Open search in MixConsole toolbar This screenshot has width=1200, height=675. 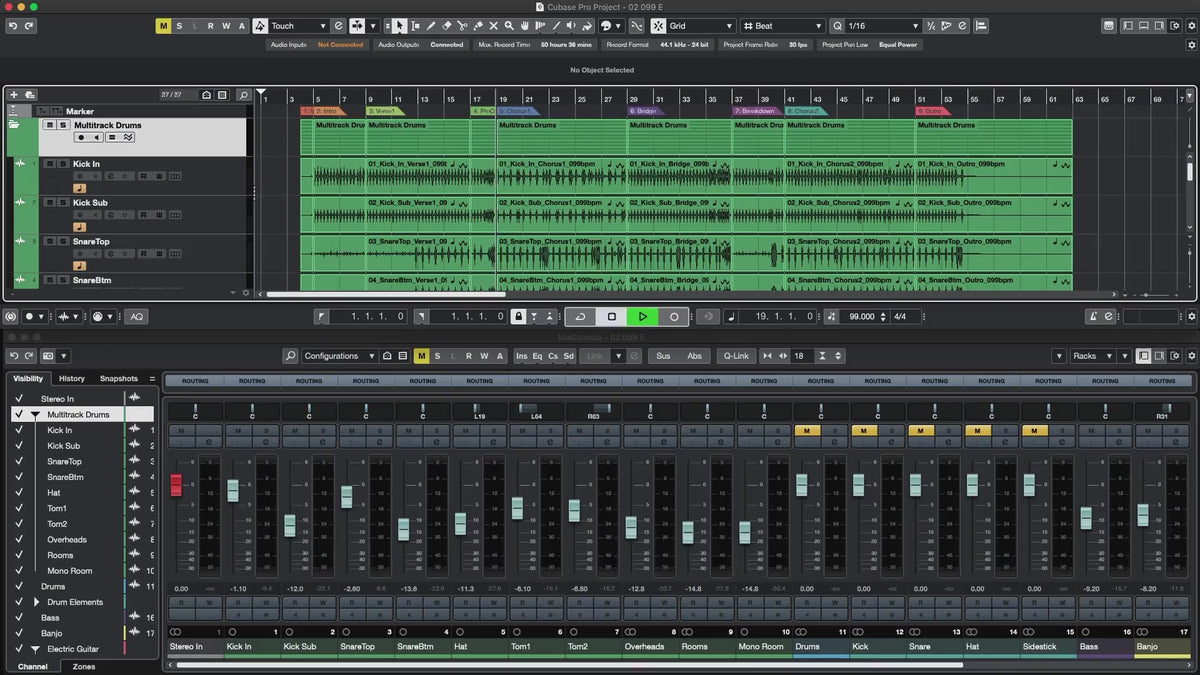click(290, 356)
